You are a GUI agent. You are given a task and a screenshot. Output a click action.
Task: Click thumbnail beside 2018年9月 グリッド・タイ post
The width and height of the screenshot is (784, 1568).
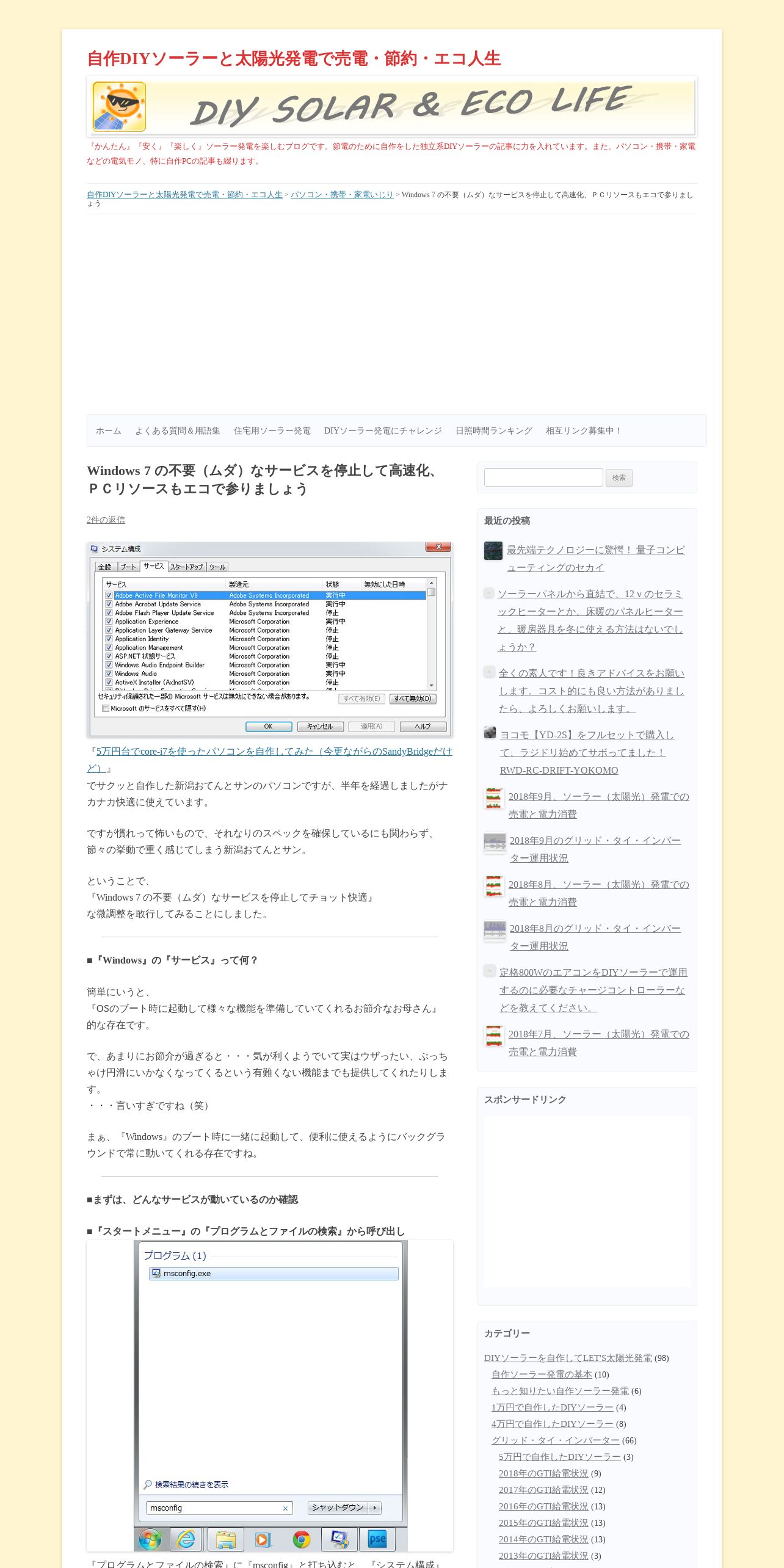pos(495,843)
